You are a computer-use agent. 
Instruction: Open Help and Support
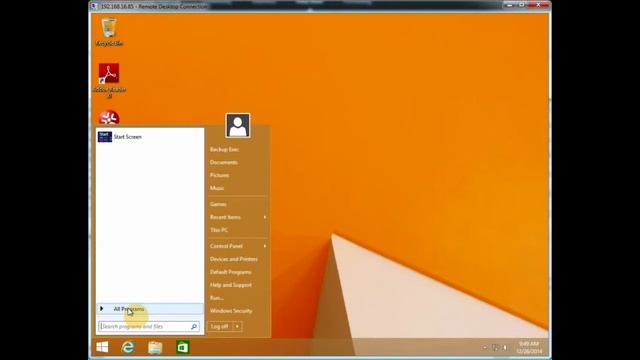(x=231, y=285)
